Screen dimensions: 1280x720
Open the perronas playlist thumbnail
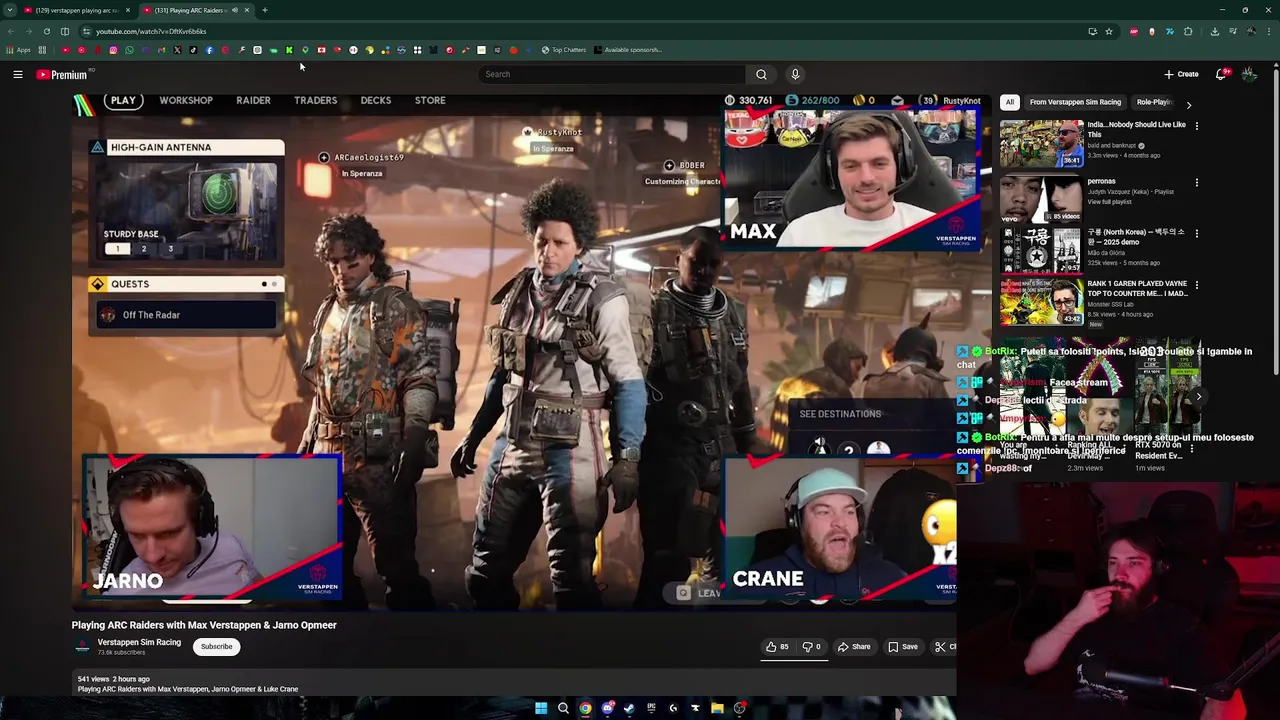(1042, 199)
